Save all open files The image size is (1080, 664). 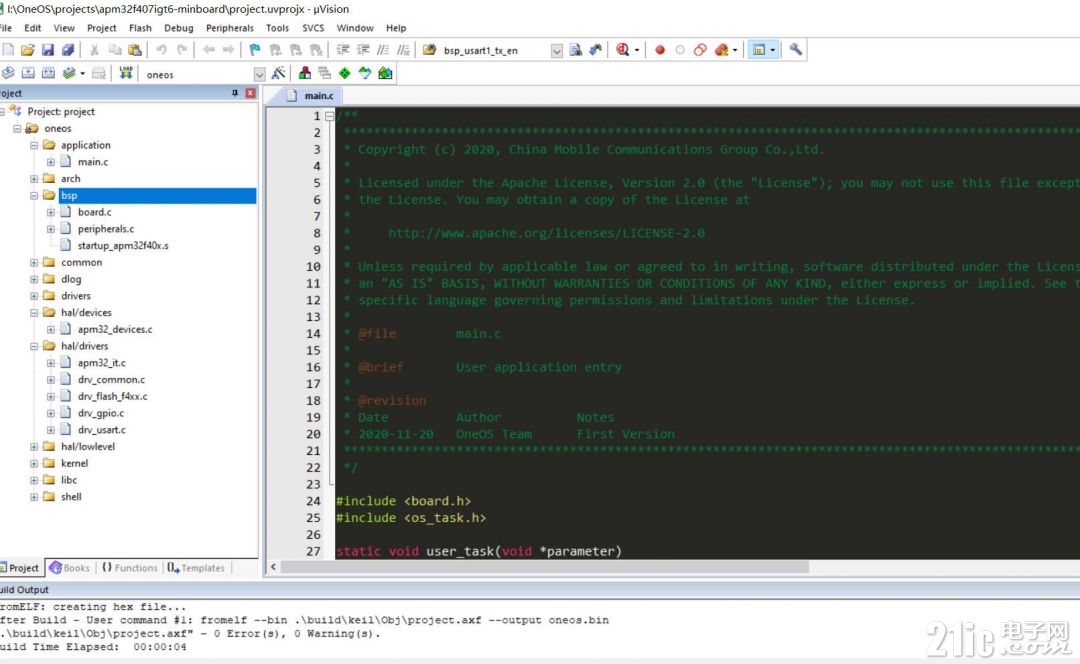[68, 50]
